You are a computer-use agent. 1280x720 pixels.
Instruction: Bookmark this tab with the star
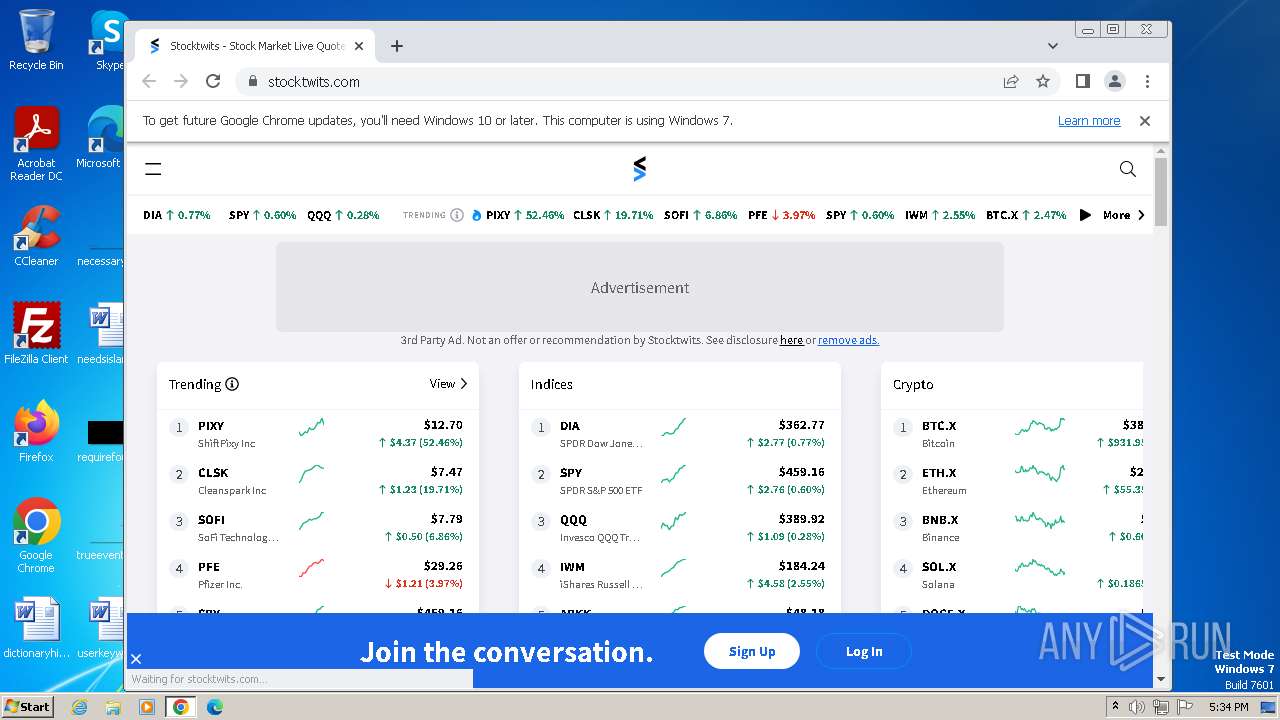tap(1043, 82)
